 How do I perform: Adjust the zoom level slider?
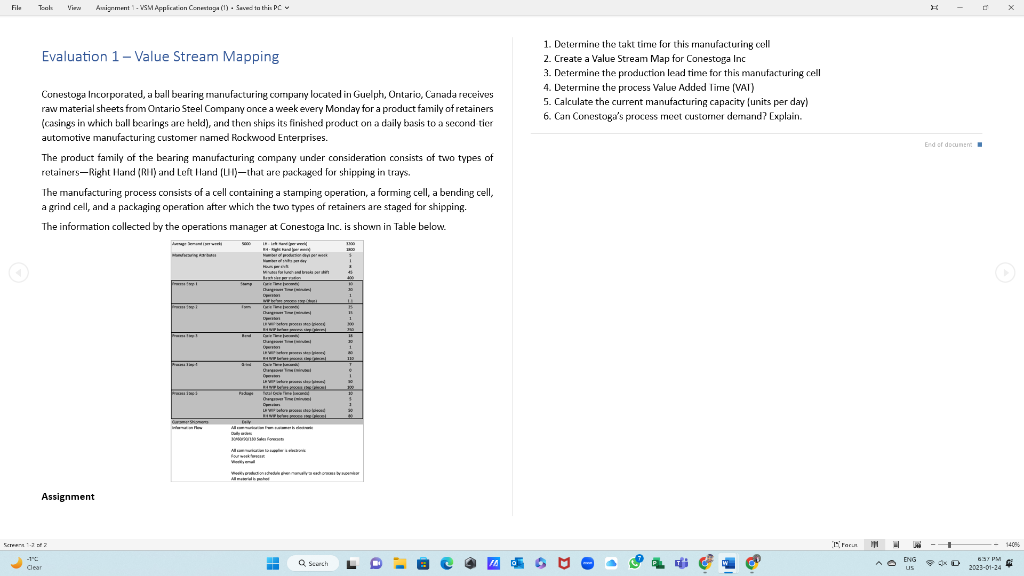tap(949, 545)
